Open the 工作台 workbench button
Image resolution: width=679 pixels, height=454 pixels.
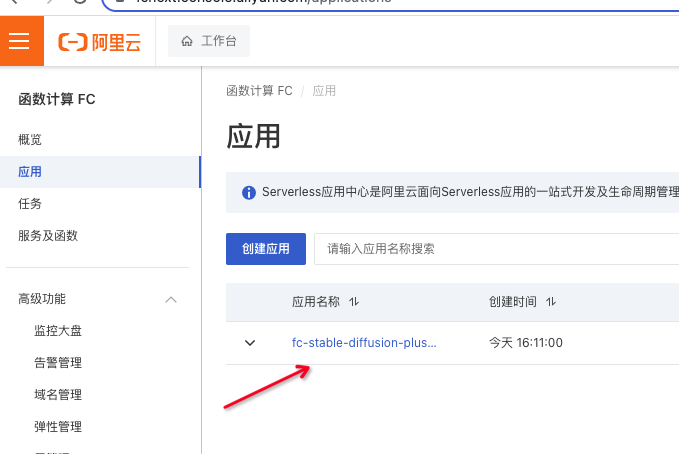click(x=209, y=41)
